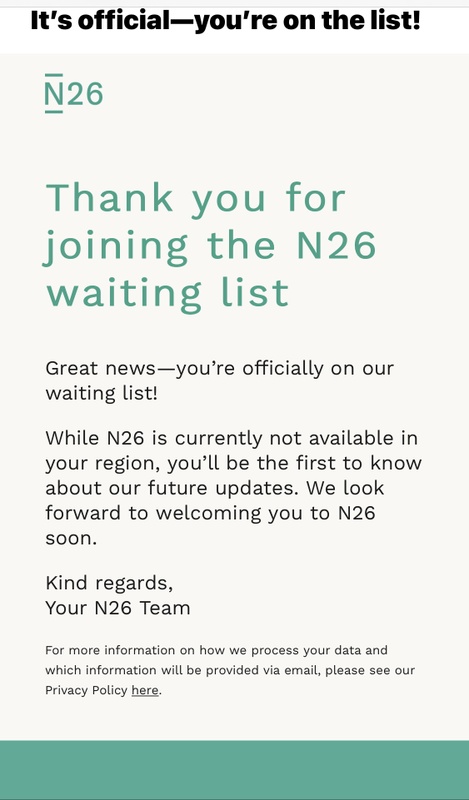Screen dimensions: 469x800
Task: Select the email subject line 'It's official'
Action: pos(225,20)
